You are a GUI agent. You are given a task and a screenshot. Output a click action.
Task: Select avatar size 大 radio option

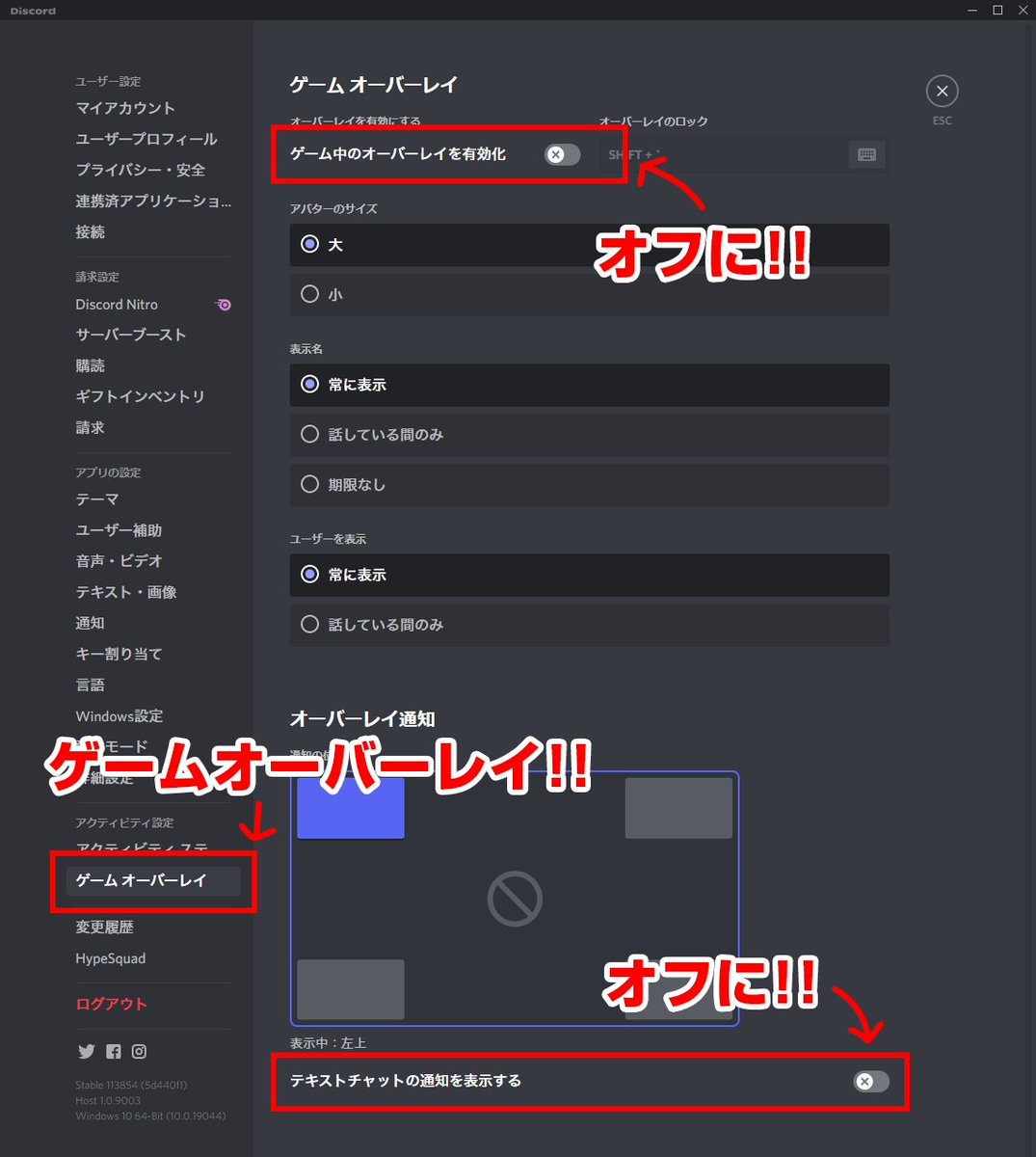pyautogui.click(x=589, y=245)
